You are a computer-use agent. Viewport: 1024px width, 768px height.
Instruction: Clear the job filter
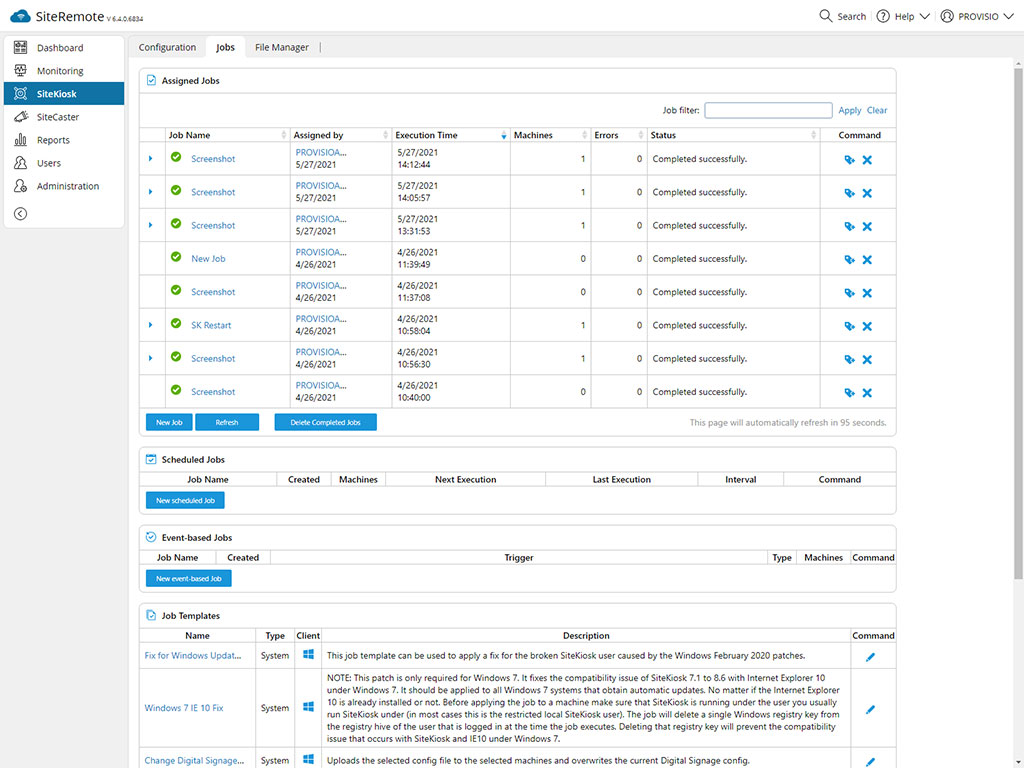876,110
